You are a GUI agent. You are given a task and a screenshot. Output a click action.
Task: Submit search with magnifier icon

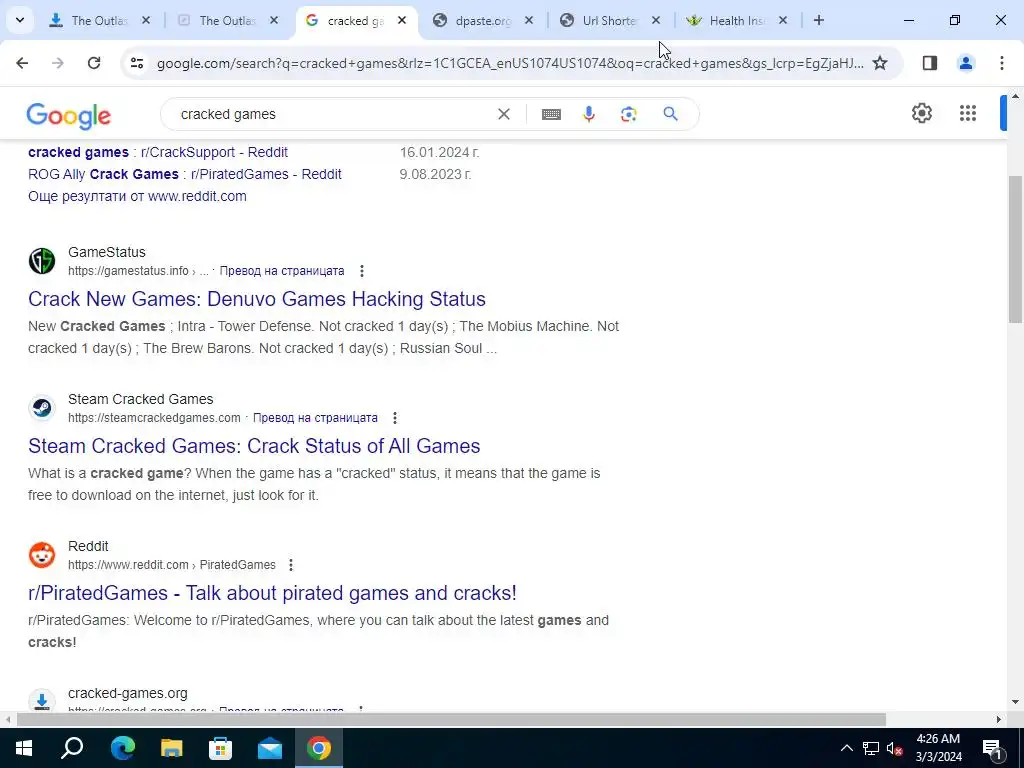[671, 114]
